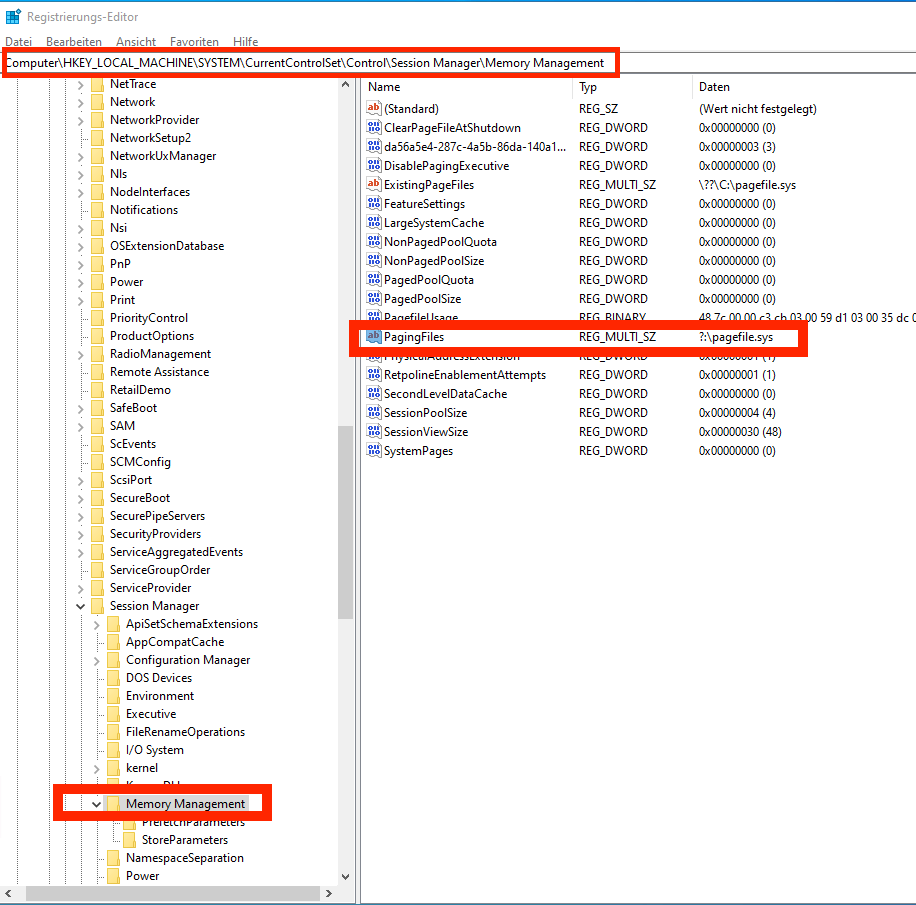Viewport: 916px width, 905px height.
Task: Open the Favoriten menu
Action: [193, 41]
